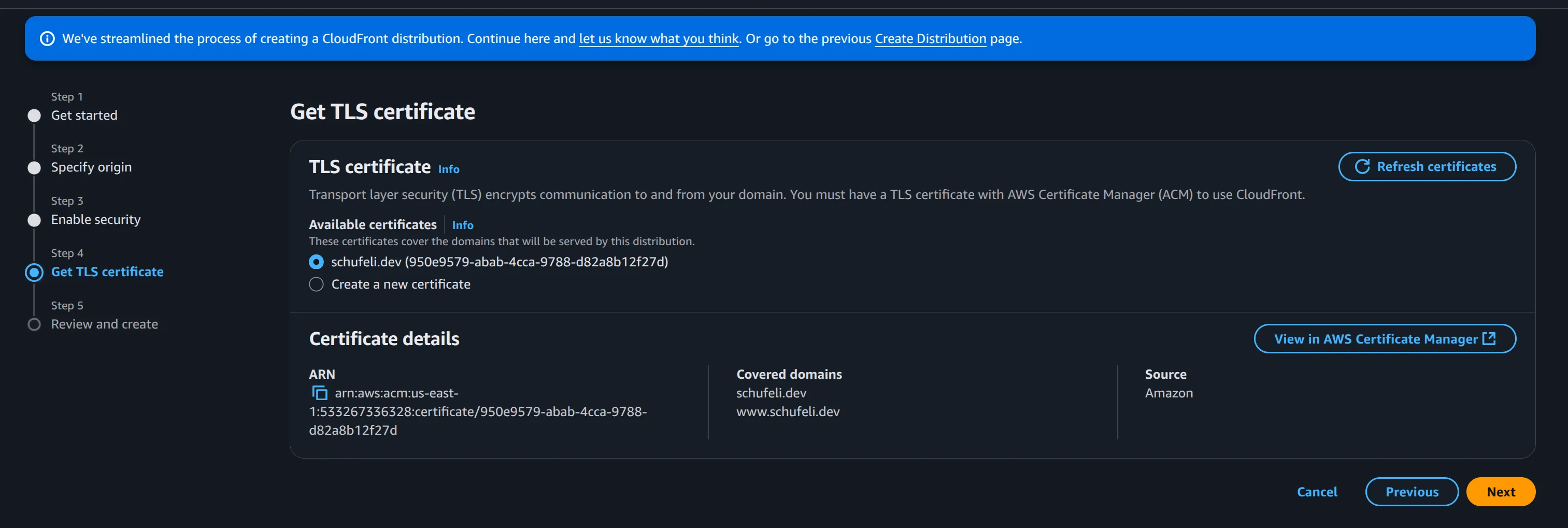Open Info link next to TLS certificate
The width and height of the screenshot is (1568, 528).
coord(449,169)
